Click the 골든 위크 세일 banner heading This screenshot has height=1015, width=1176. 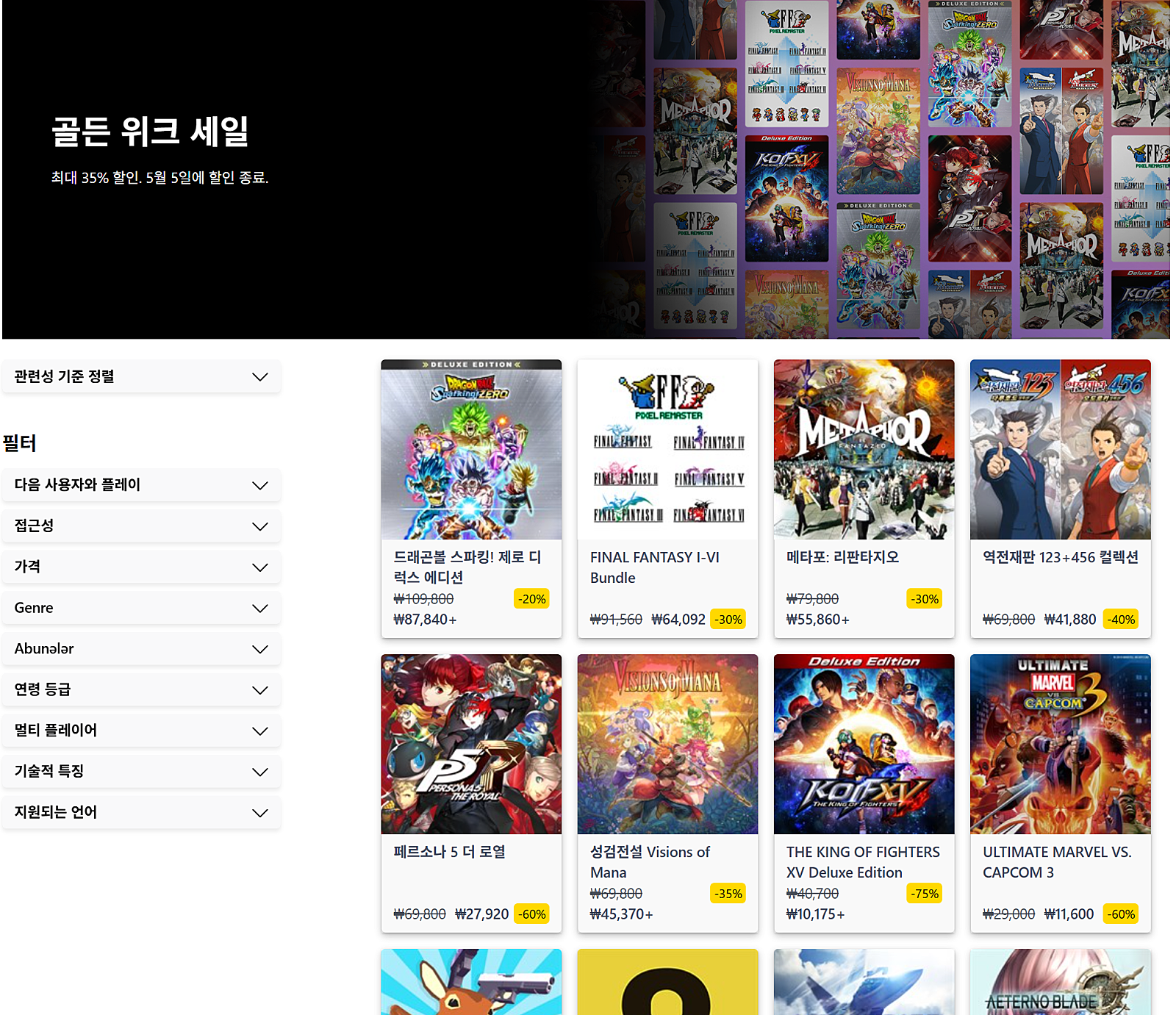(x=151, y=132)
